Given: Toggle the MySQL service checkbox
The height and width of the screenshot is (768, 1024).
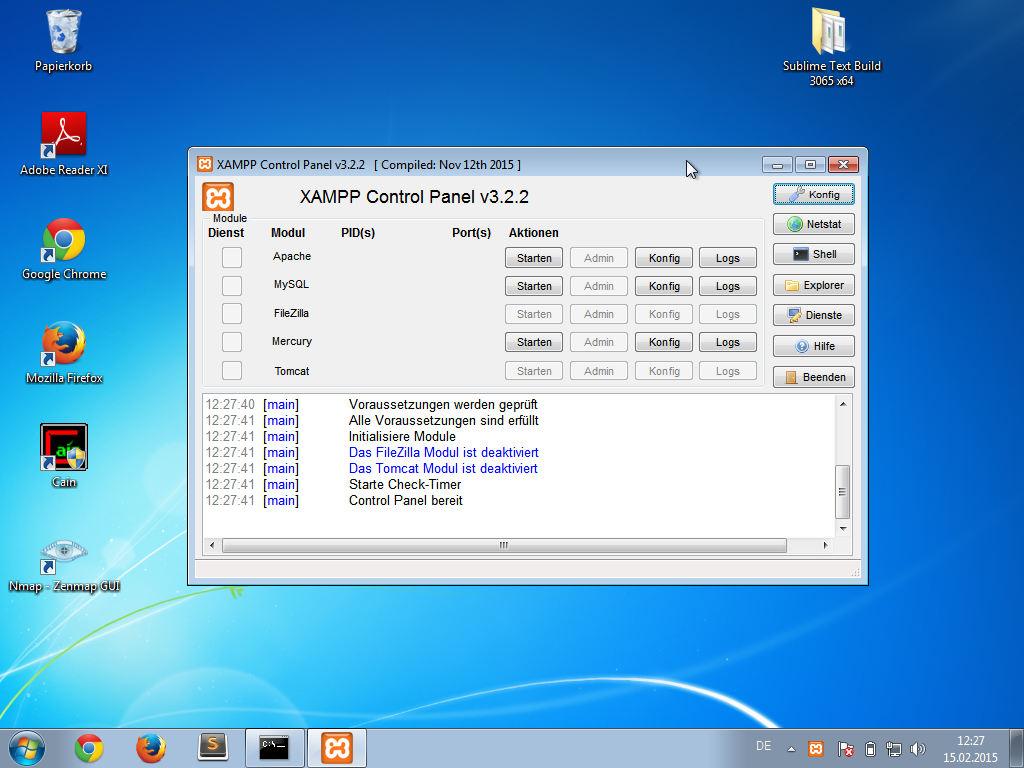Looking at the screenshot, I should coord(232,285).
